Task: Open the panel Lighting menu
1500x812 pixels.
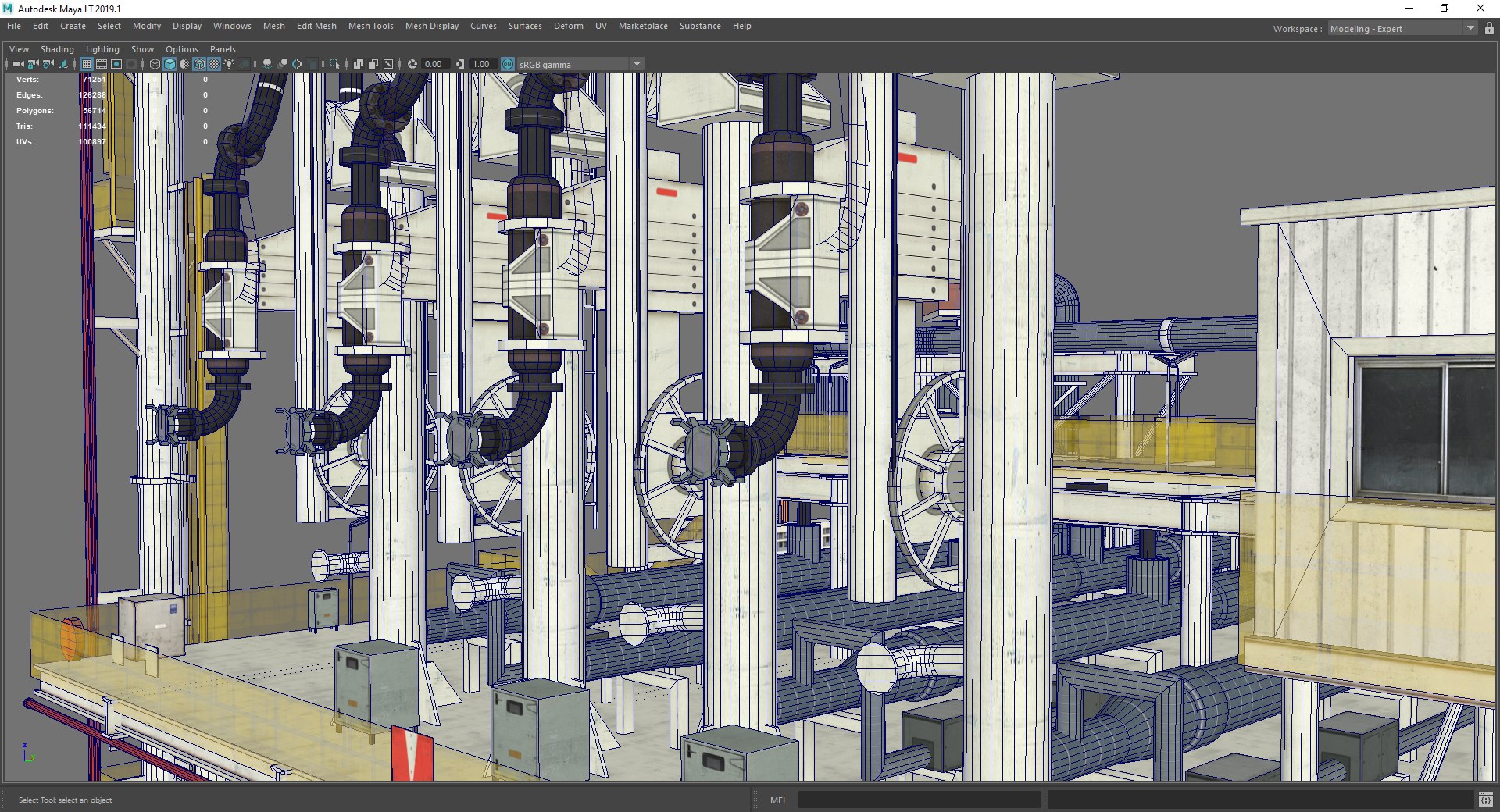Action: coord(102,49)
